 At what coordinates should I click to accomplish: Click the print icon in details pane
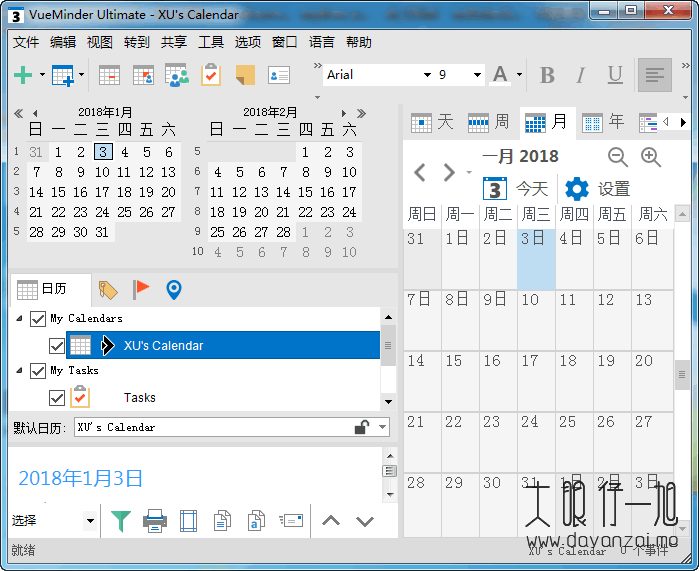(x=155, y=521)
